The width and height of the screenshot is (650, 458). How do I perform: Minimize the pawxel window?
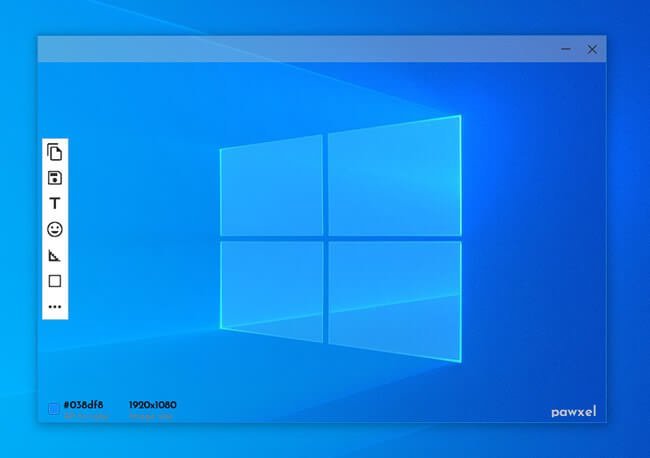566,49
